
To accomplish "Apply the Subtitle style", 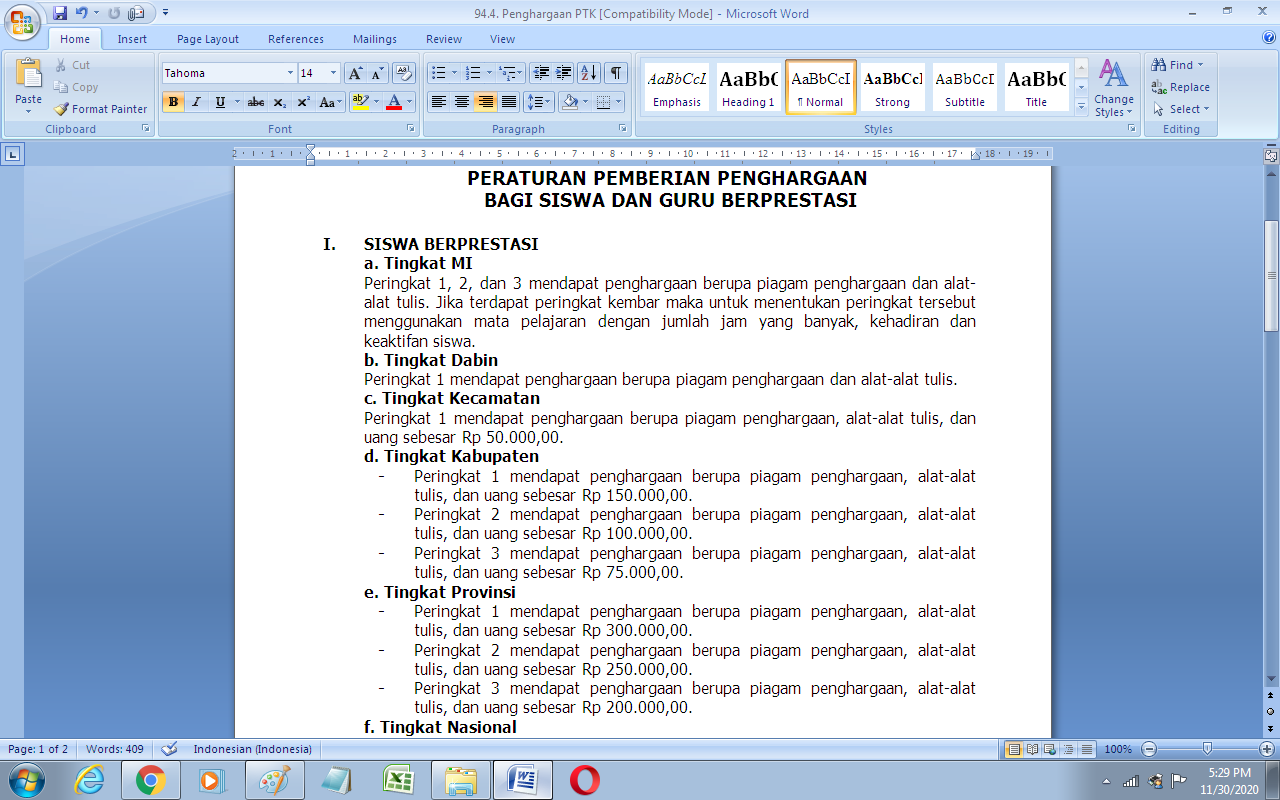I will 965,88.
